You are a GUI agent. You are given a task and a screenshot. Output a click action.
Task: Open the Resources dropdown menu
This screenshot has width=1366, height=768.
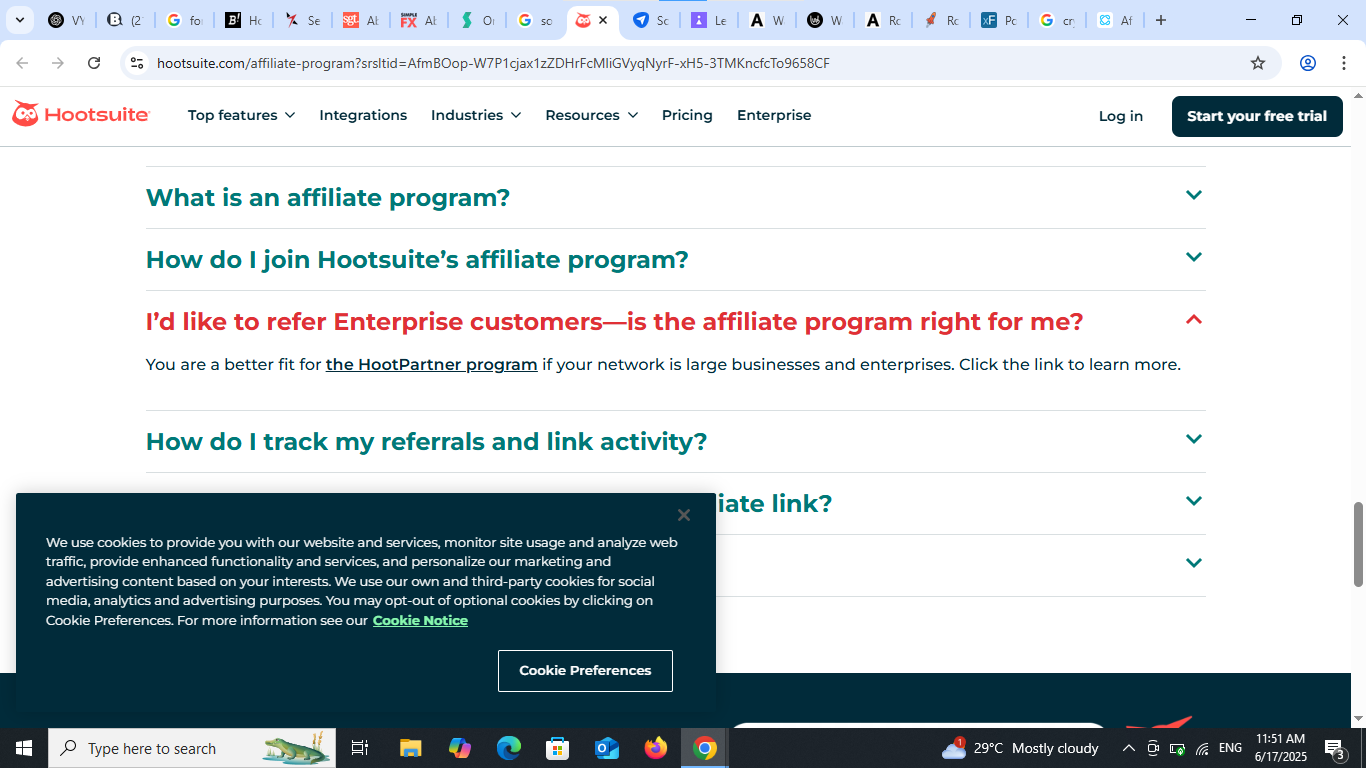tap(591, 115)
